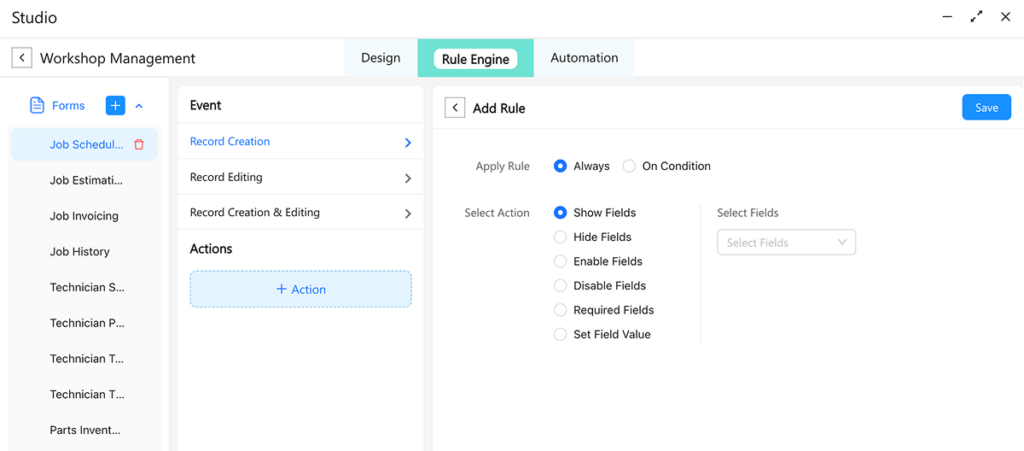Expand the Record Editing event chevron
The height and width of the screenshot is (451, 1024).
pyautogui.click(x=407, y=178)
